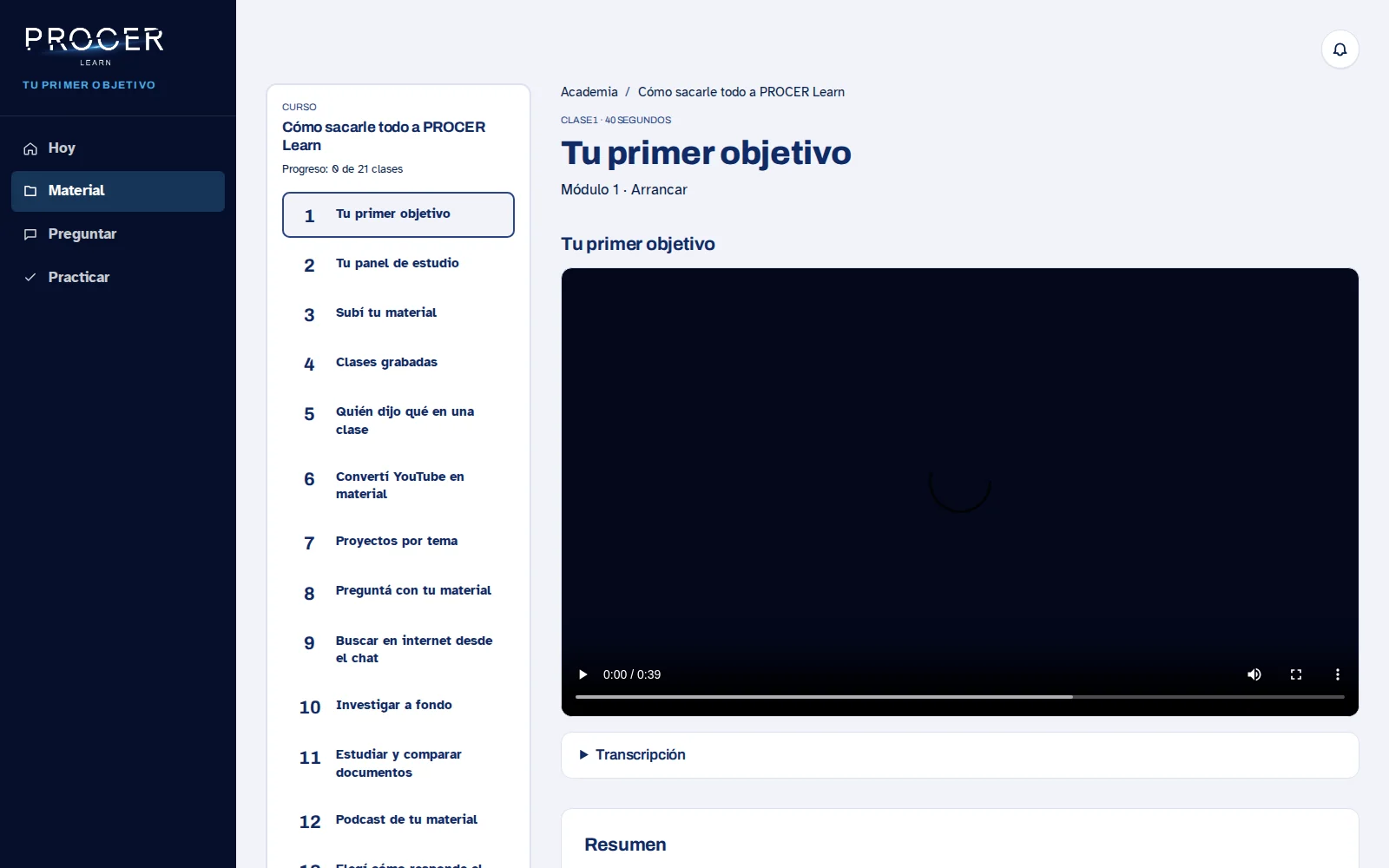Open lesson 12 Podcast de tu material
Image resolution: width=1389 pixels, height=868 pixels.
point(398,820)
